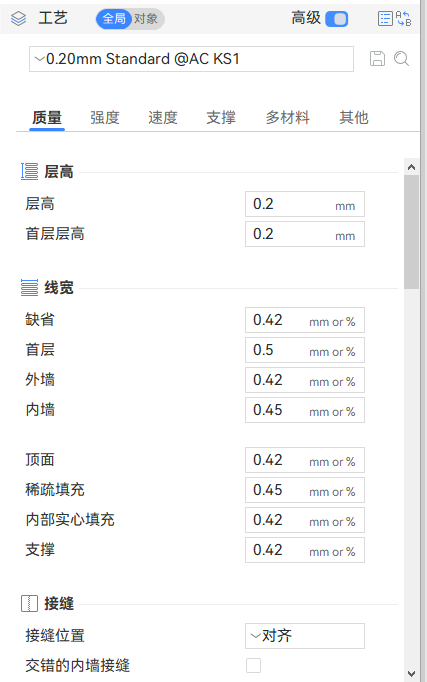Image resolution: width=427 pixels, height=682 pixels.
Task: Open the compare presets A/B icon
Action: [x=404, y=19]
